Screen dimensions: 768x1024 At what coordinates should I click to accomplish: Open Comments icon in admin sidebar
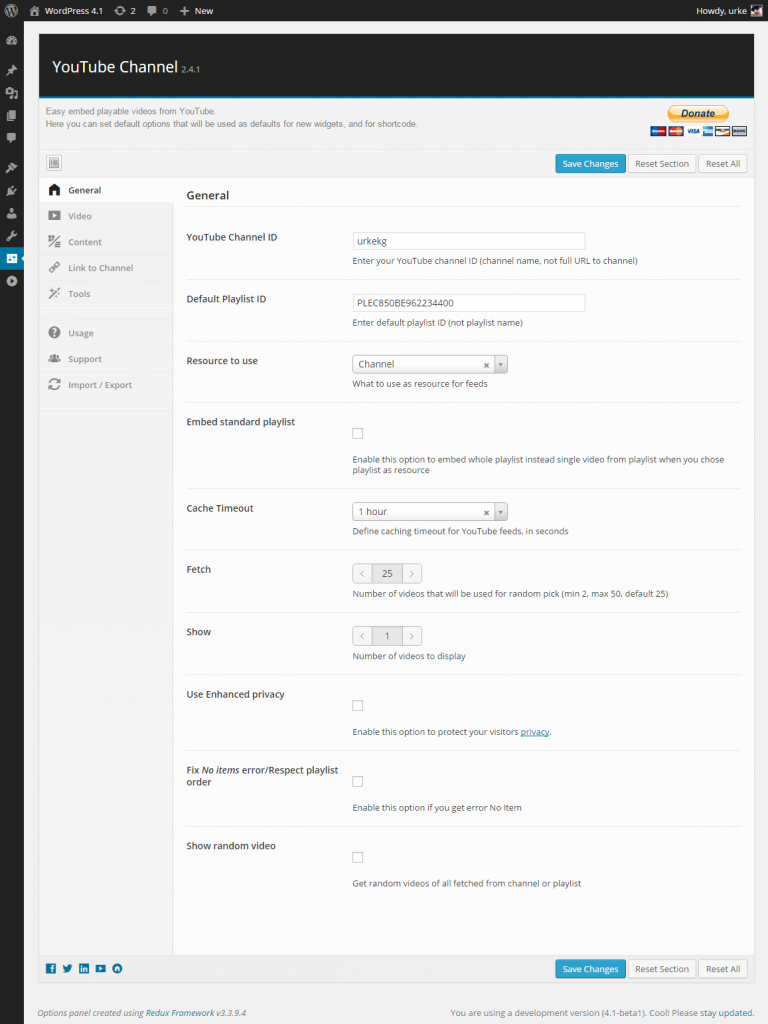click(x=12, y=138)
